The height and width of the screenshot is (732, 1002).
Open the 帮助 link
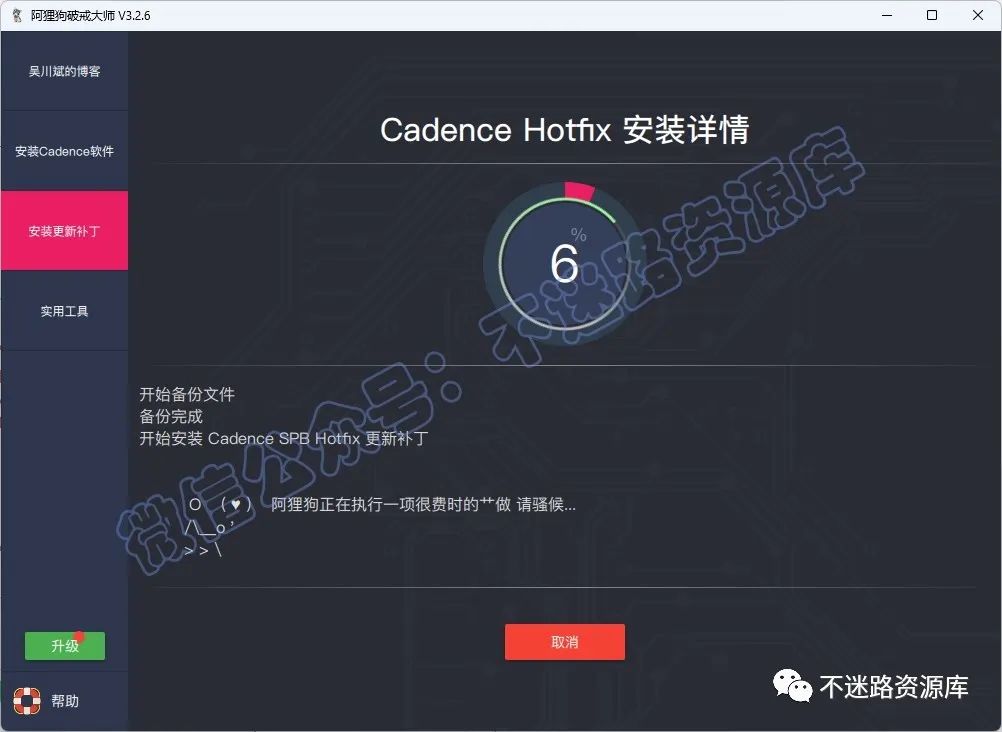65,701
